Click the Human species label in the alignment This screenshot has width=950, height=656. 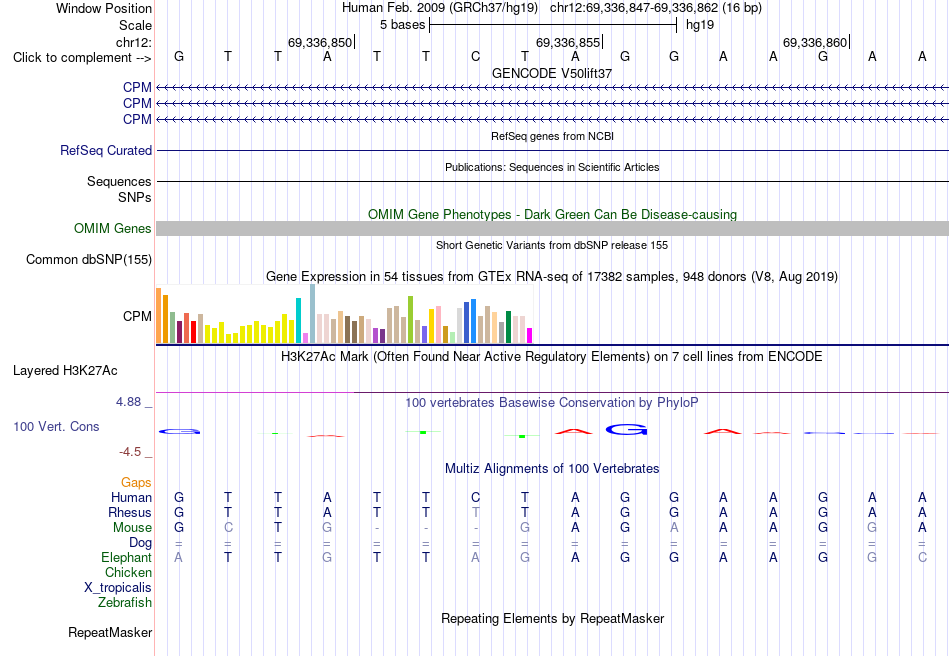point(131,498)
